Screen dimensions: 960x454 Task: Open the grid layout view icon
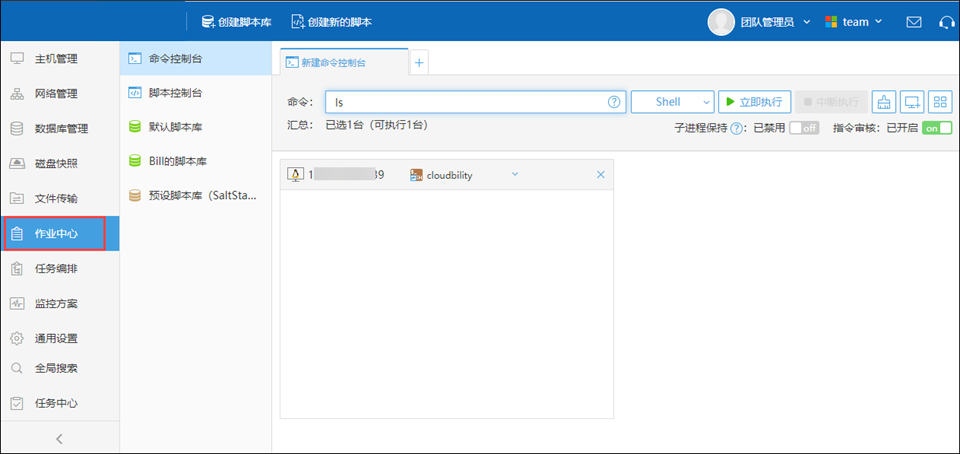coord(939,102)
